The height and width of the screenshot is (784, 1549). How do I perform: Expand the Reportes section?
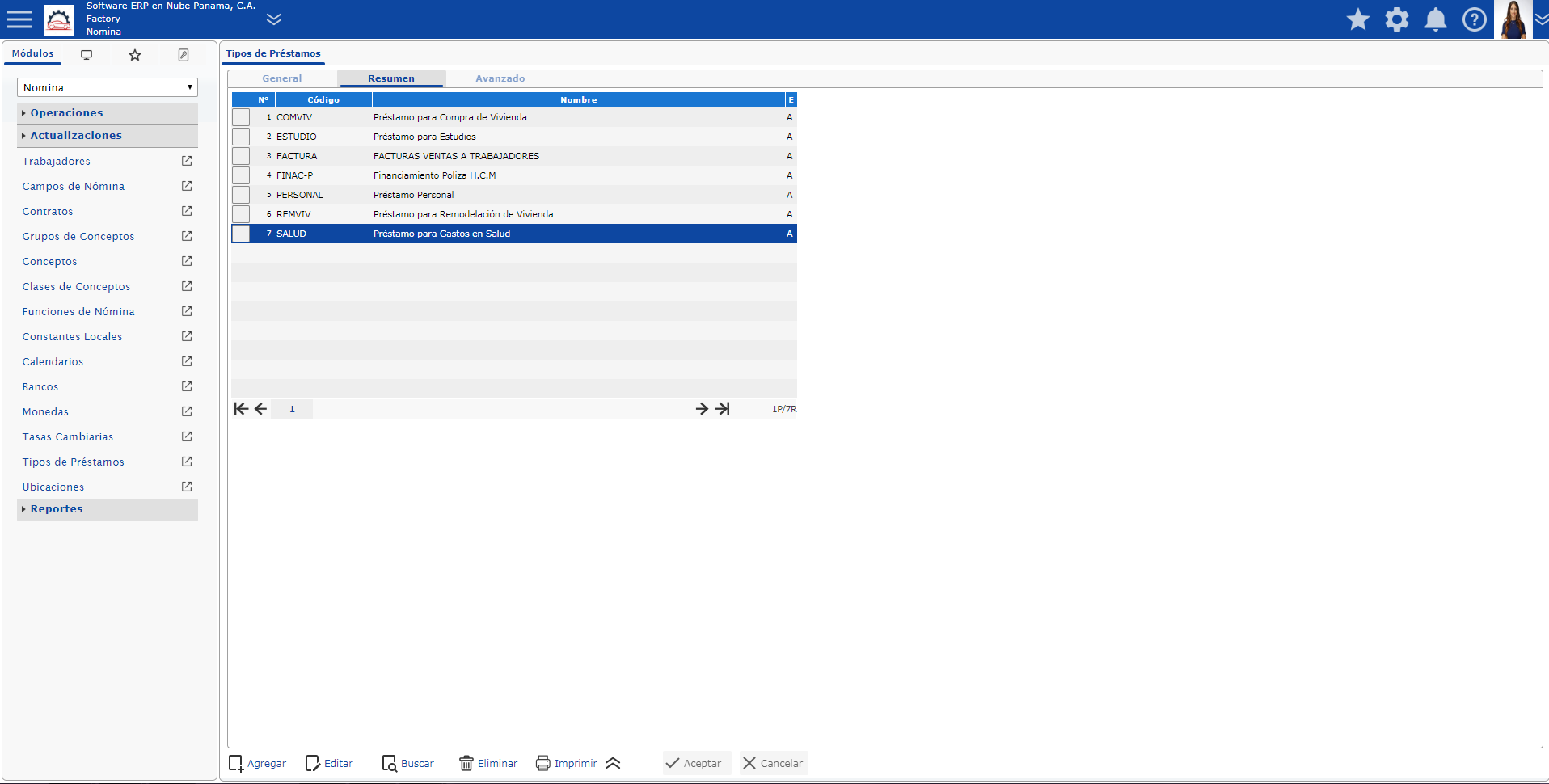[108, 509]
